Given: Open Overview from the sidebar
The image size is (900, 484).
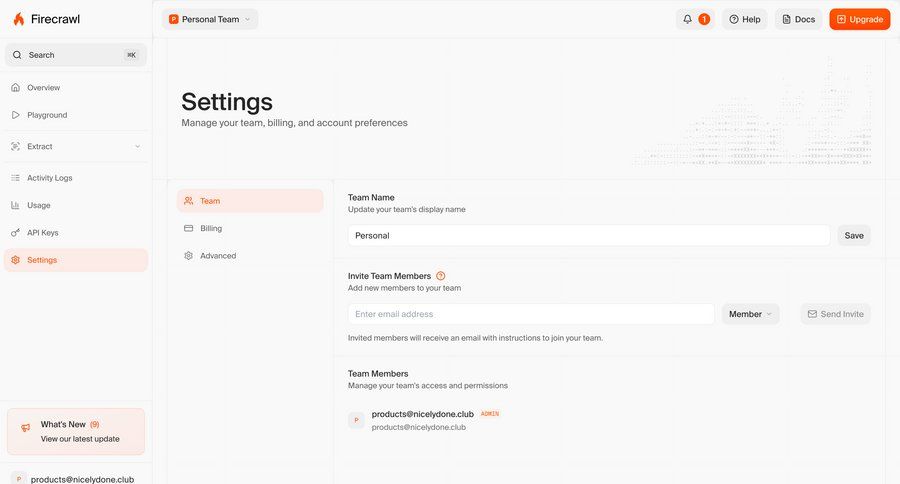Looking at the screenshot, I should pos(43,88).
